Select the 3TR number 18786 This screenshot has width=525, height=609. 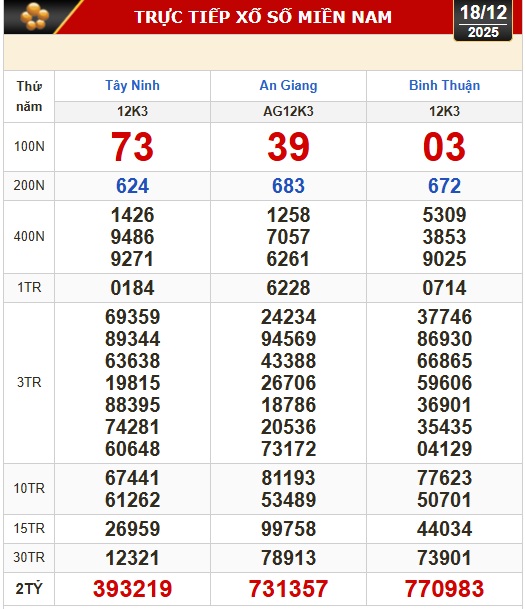pos(289,405)
